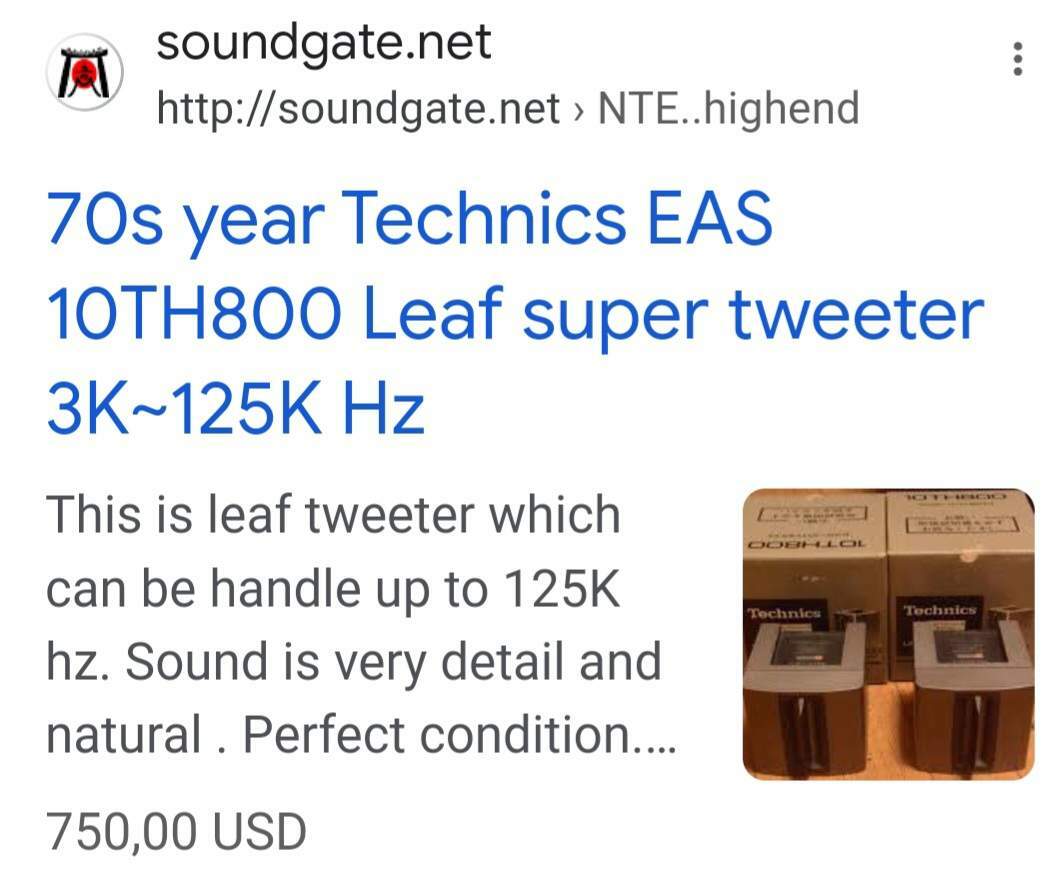1060x885 pixels.
Task: Open the '70s year Technics EAS' title link
Action: 410,220
